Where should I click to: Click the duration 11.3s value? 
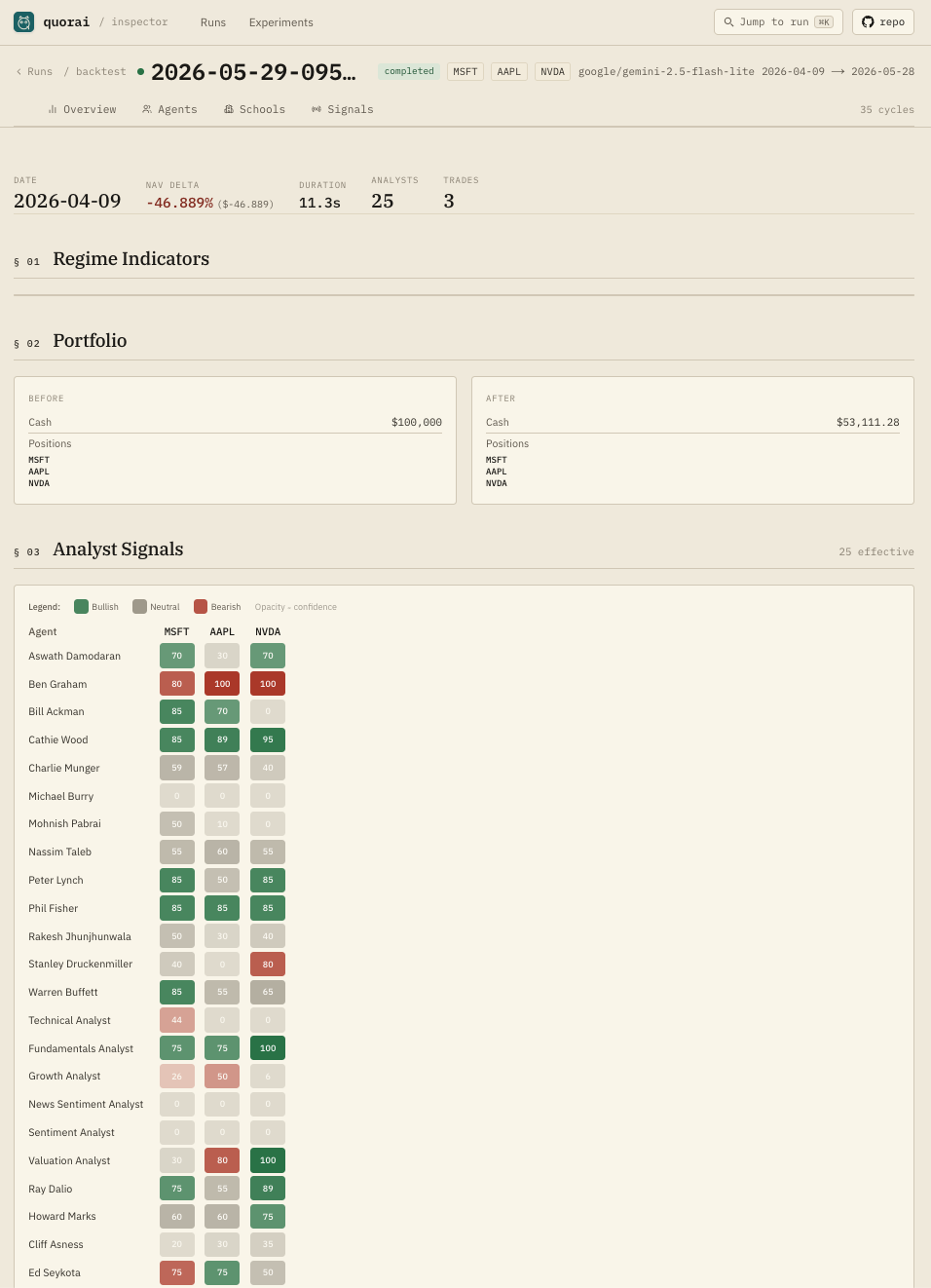[x=319, y=204]
